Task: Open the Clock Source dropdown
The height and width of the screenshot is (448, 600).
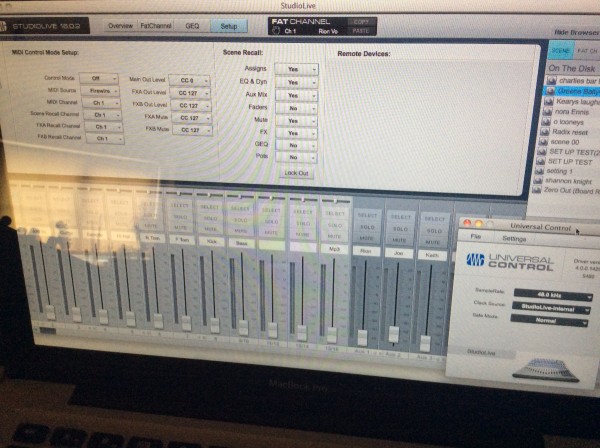Action: [551, 308]
